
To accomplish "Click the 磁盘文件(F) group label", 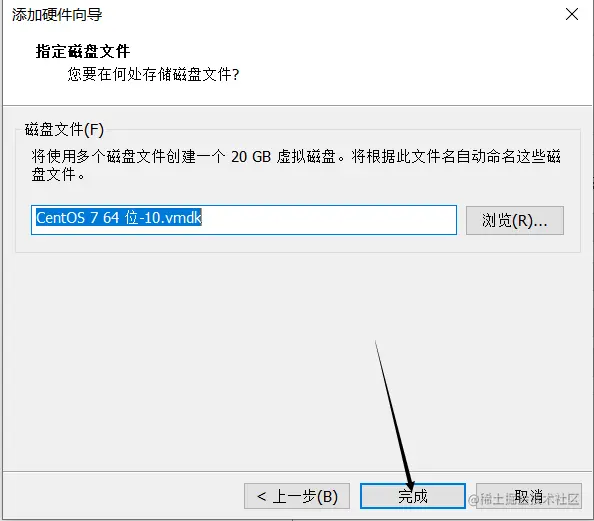I will (64, 130).
